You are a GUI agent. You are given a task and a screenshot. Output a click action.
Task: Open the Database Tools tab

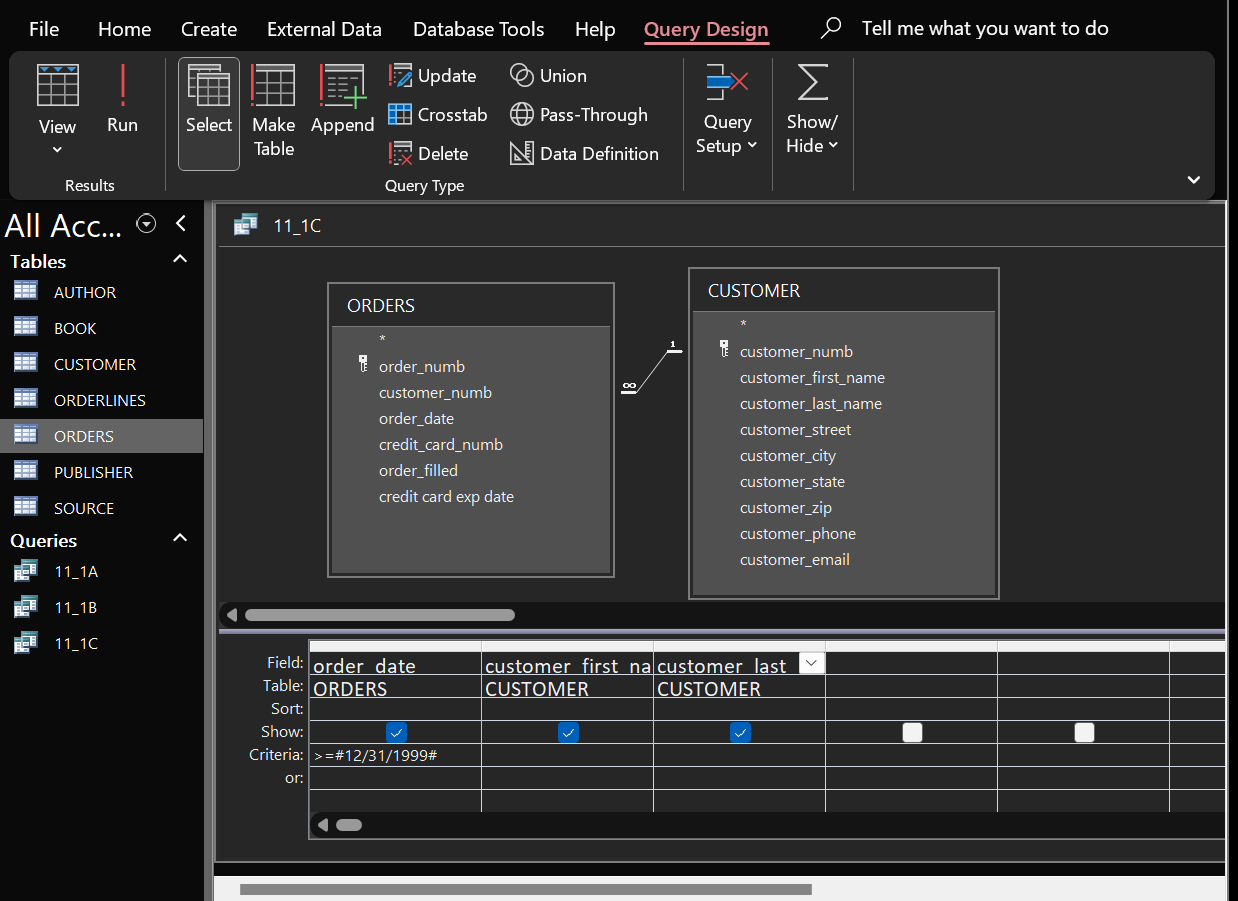coord(478,29)
